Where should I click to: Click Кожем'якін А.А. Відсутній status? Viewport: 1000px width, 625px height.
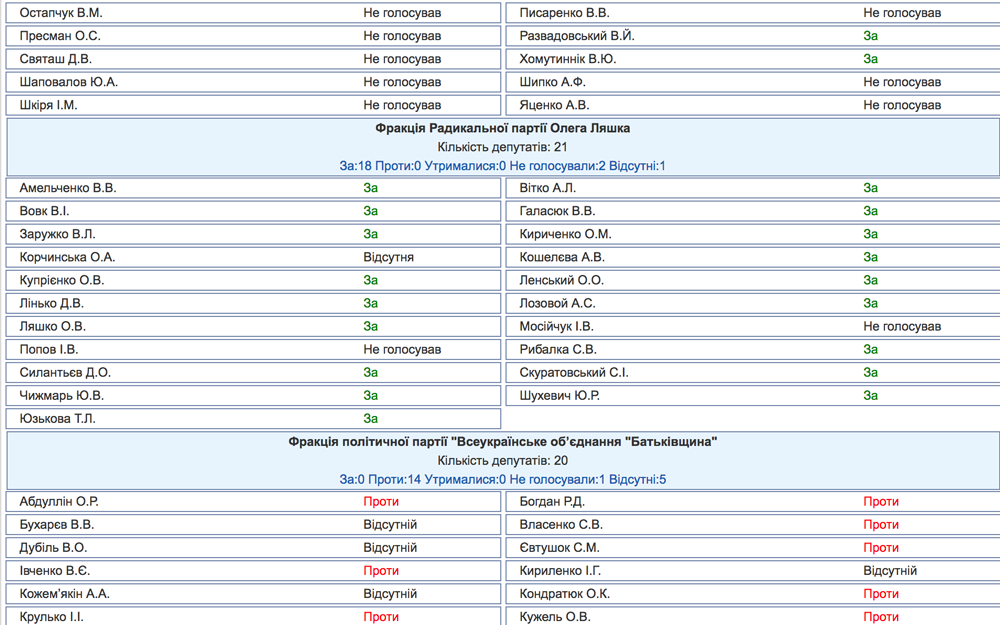(x=390, y=594)
